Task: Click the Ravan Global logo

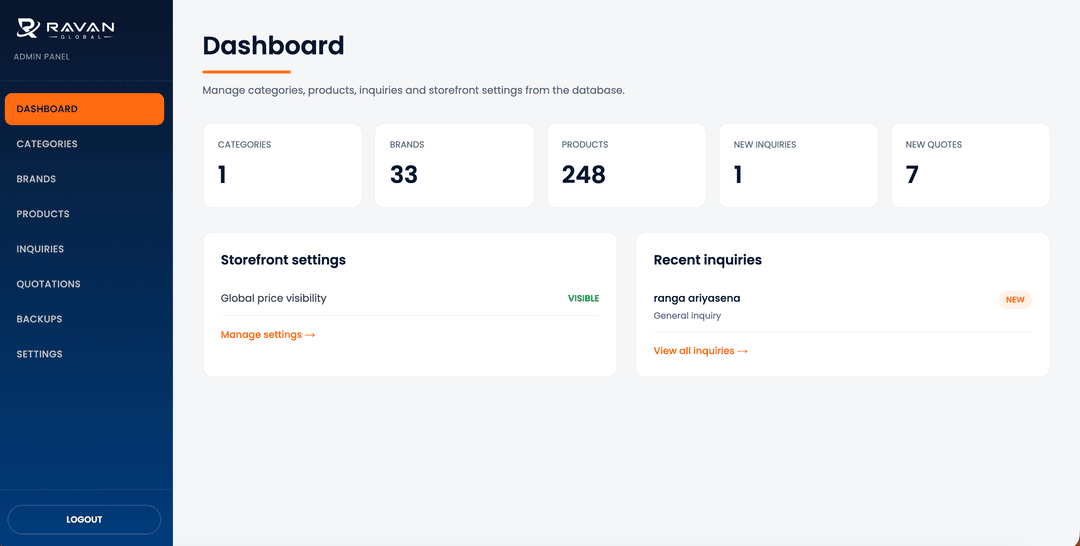Action: pos(65,28)
